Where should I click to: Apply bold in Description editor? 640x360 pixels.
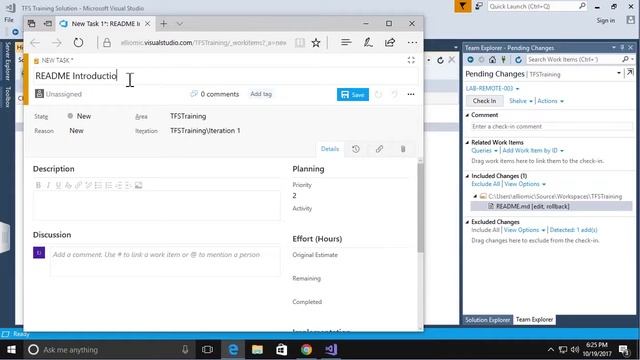[x=38, y=185]
